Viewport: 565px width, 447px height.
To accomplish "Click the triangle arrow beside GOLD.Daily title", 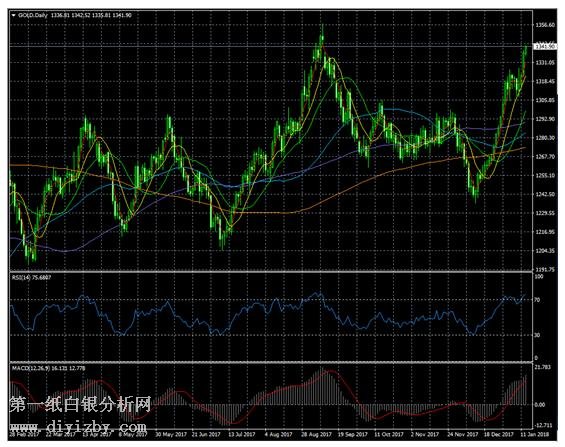I will 14,15.
